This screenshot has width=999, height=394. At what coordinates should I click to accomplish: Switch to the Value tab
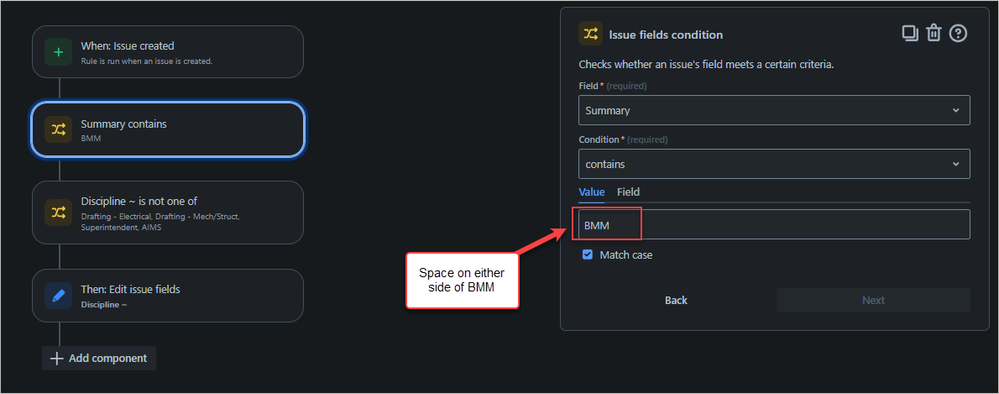click(x=591, y=192)
